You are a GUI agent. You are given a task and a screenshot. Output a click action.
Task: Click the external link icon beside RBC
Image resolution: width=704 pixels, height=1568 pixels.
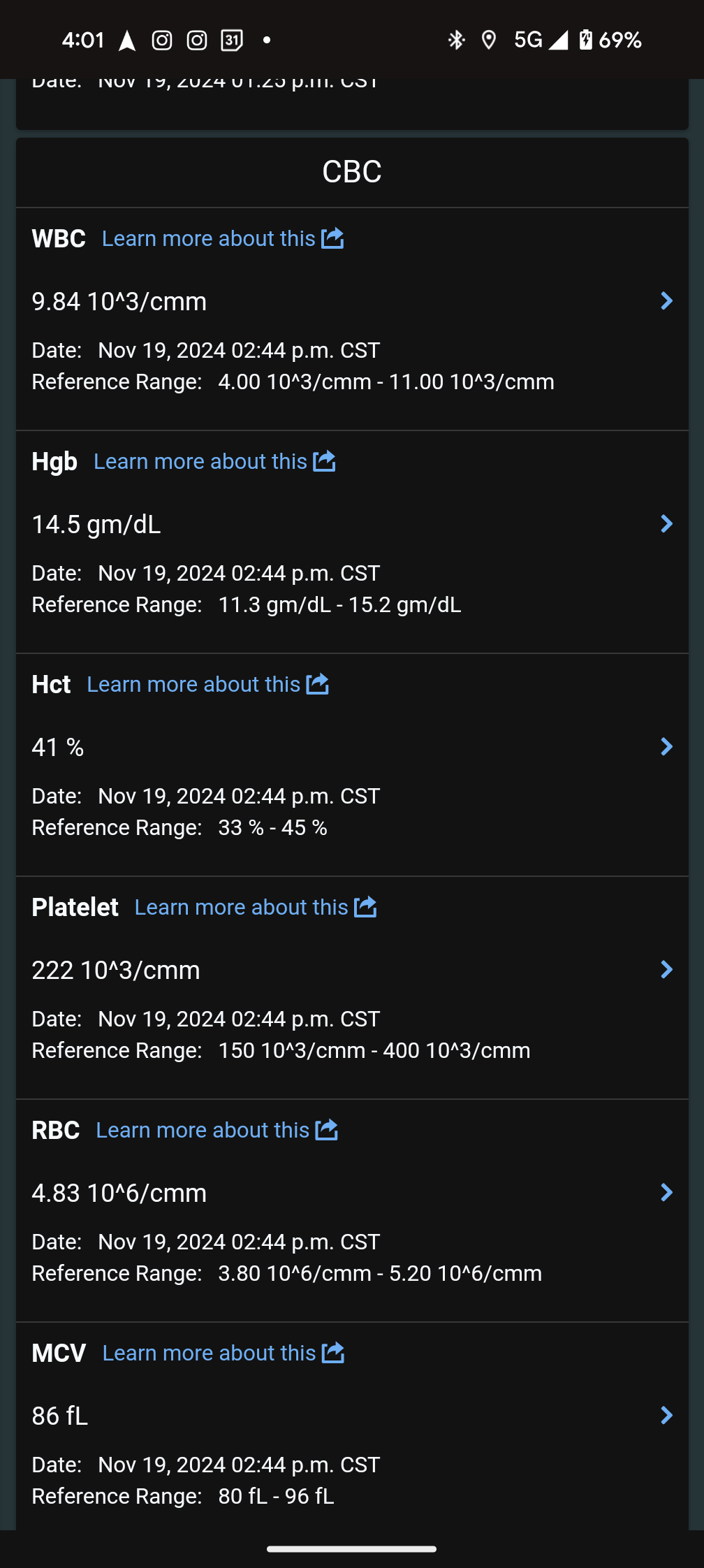(326, 1130)
